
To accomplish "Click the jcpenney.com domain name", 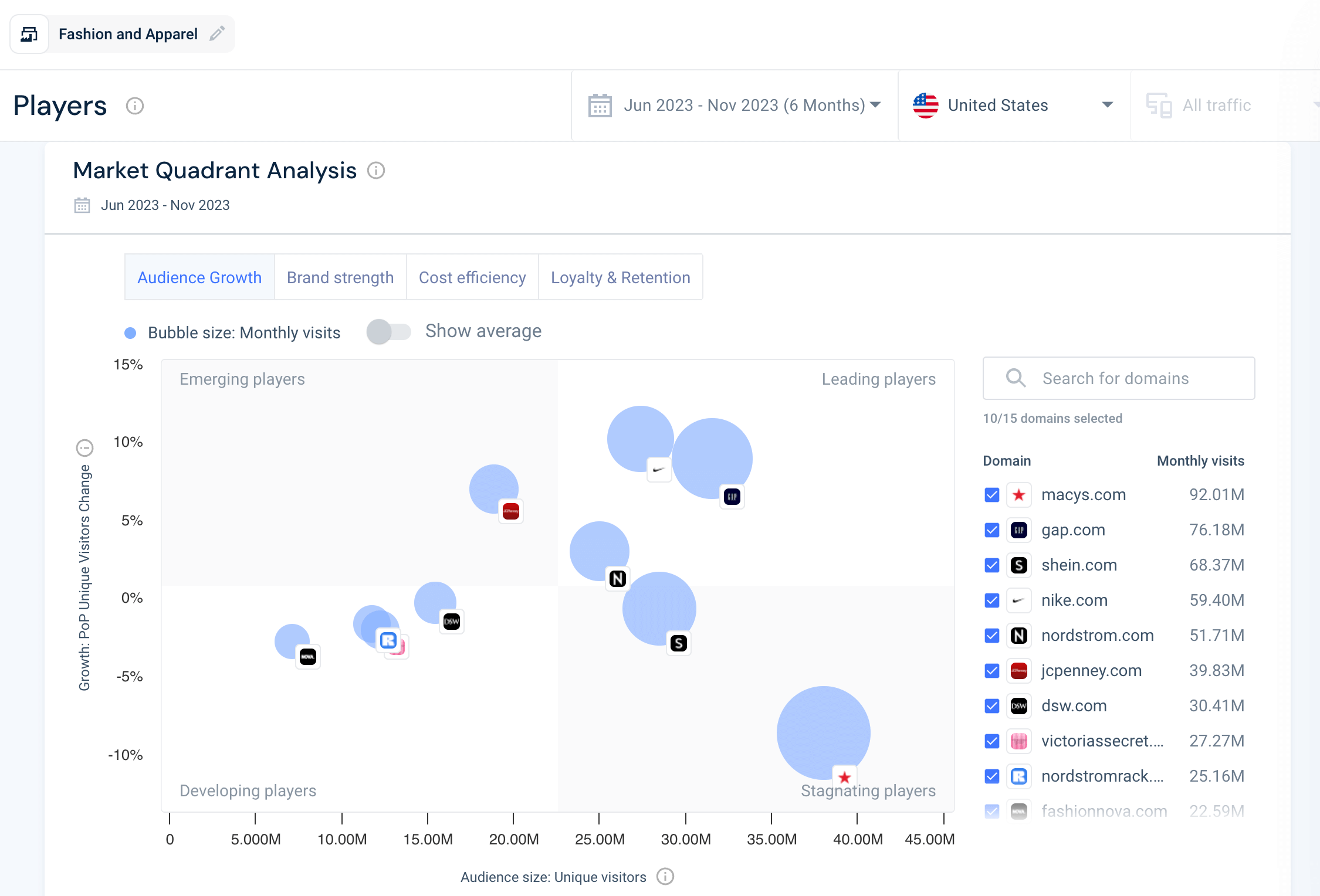I will pos(1092,671).
